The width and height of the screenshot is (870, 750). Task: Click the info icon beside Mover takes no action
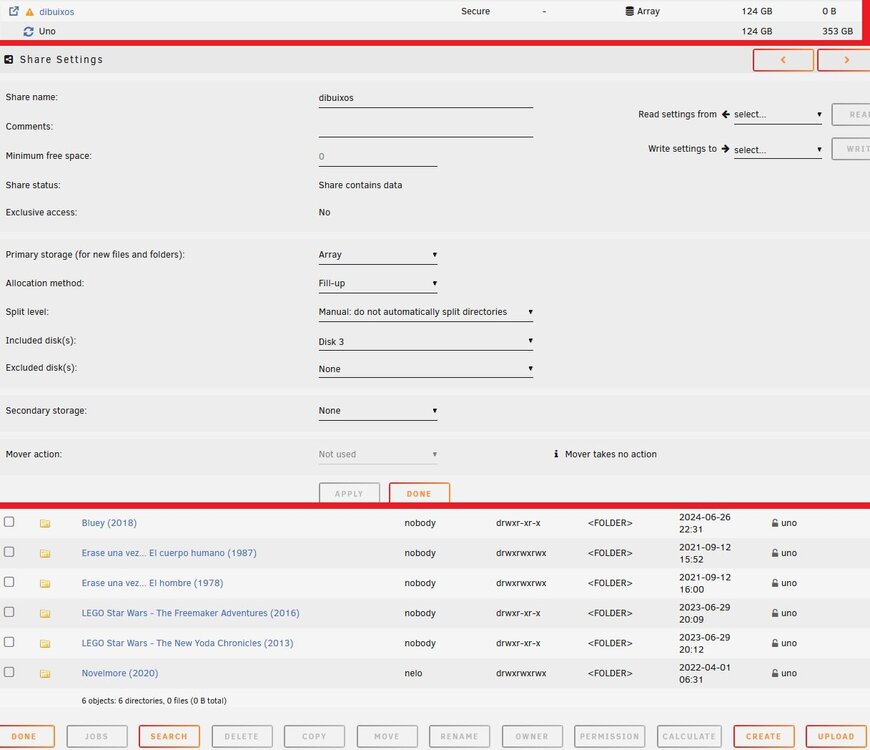pos(556,454)
